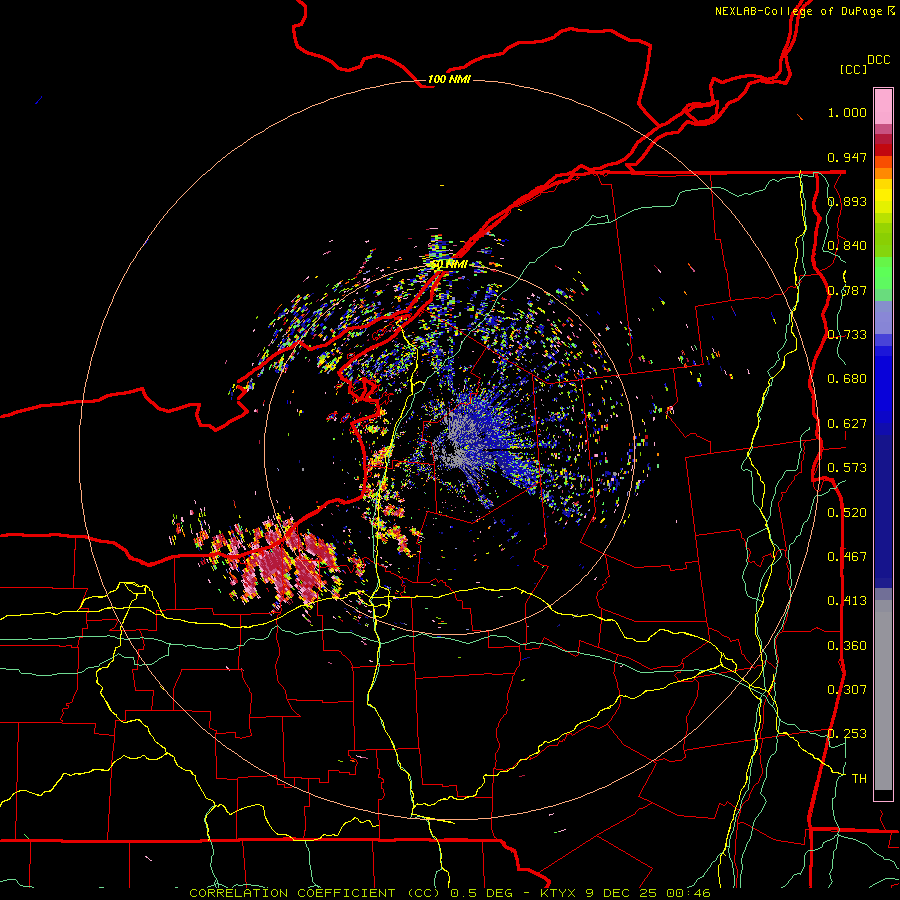
Task: Select the 0.573 scale value
Action: click(x=847, y=468)
